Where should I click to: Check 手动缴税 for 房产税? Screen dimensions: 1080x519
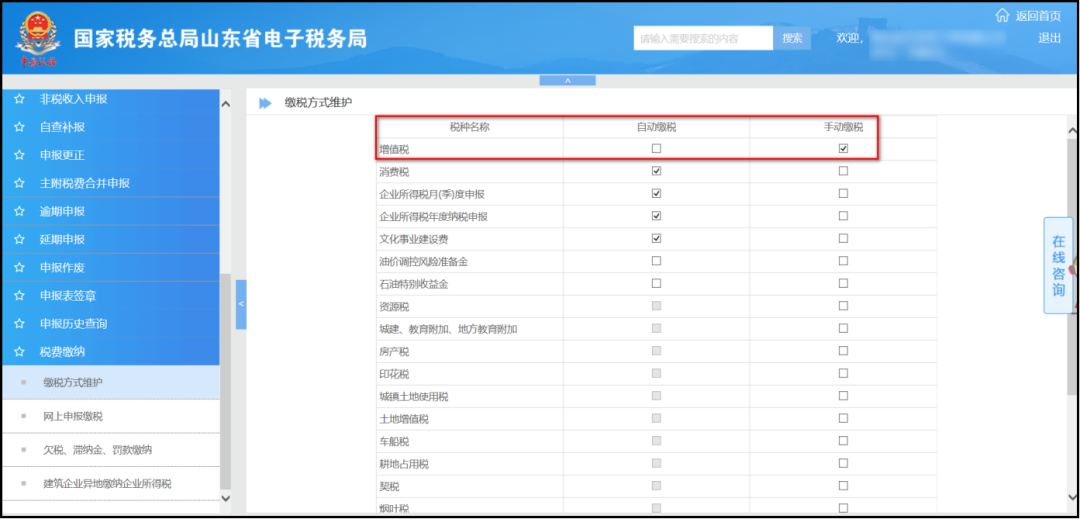point(843,350)
